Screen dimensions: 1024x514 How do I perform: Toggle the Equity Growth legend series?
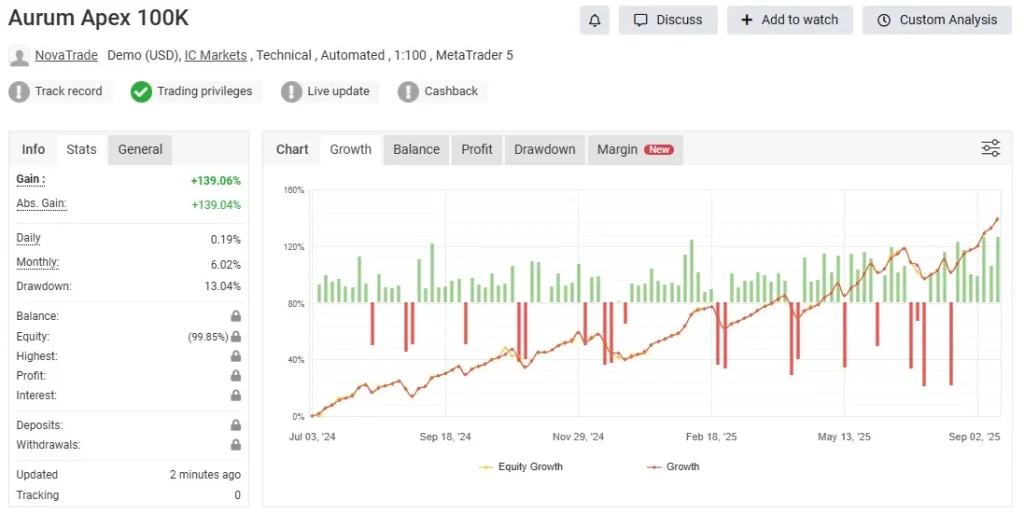click(x=520, y=466)
